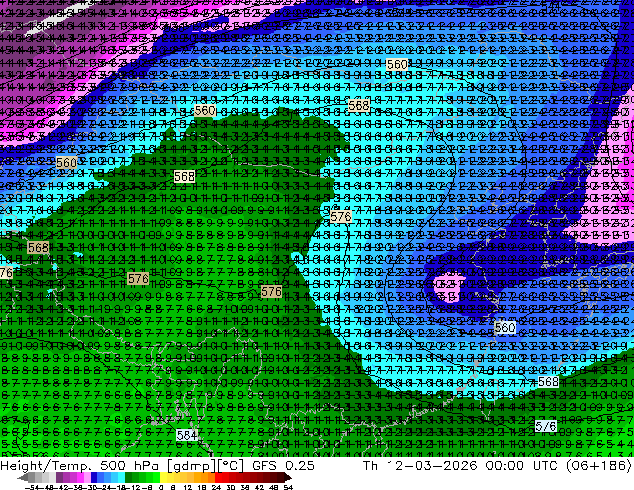Click the '[°C]' unit label
The image size is (634, 490).
pos(231,466)
